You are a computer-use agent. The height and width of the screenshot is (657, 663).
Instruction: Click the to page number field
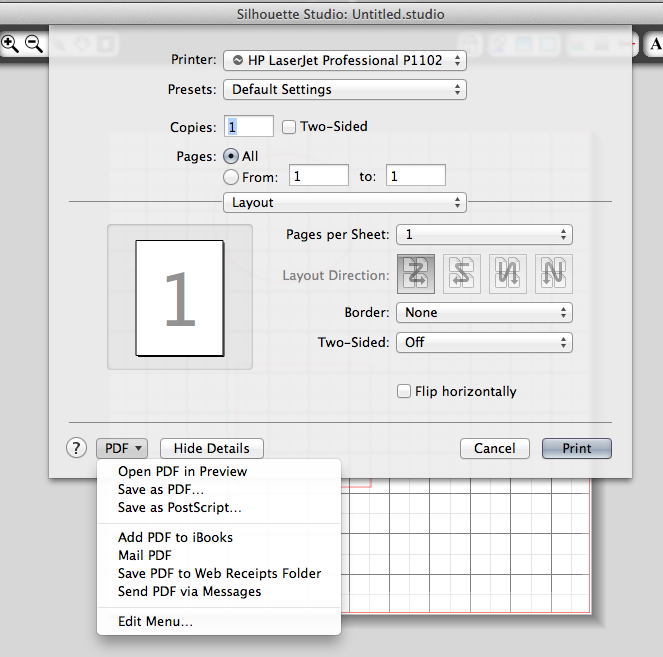click(x=416, y=175)
